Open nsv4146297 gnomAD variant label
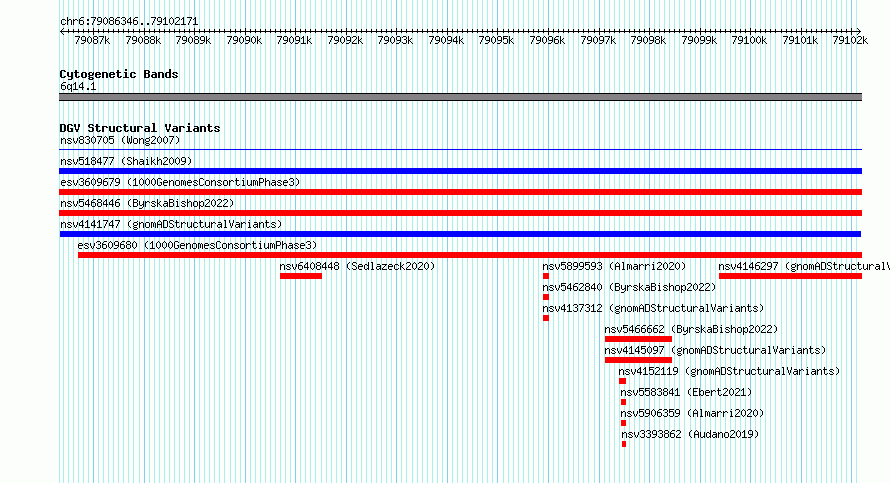The image size is (890, 483). (804, 266)
